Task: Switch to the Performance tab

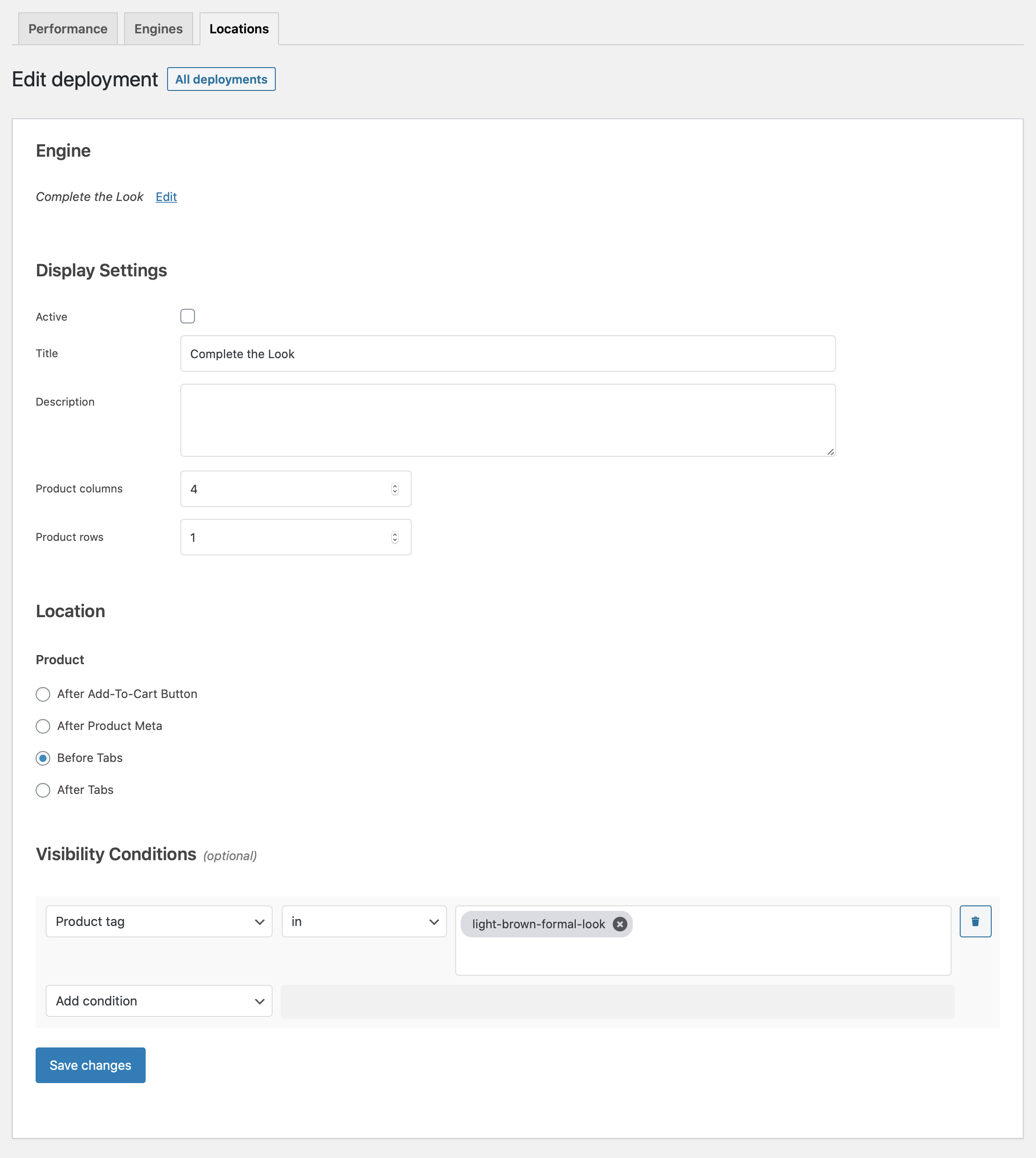Action: pyautogui.click(x=68, y=28)
